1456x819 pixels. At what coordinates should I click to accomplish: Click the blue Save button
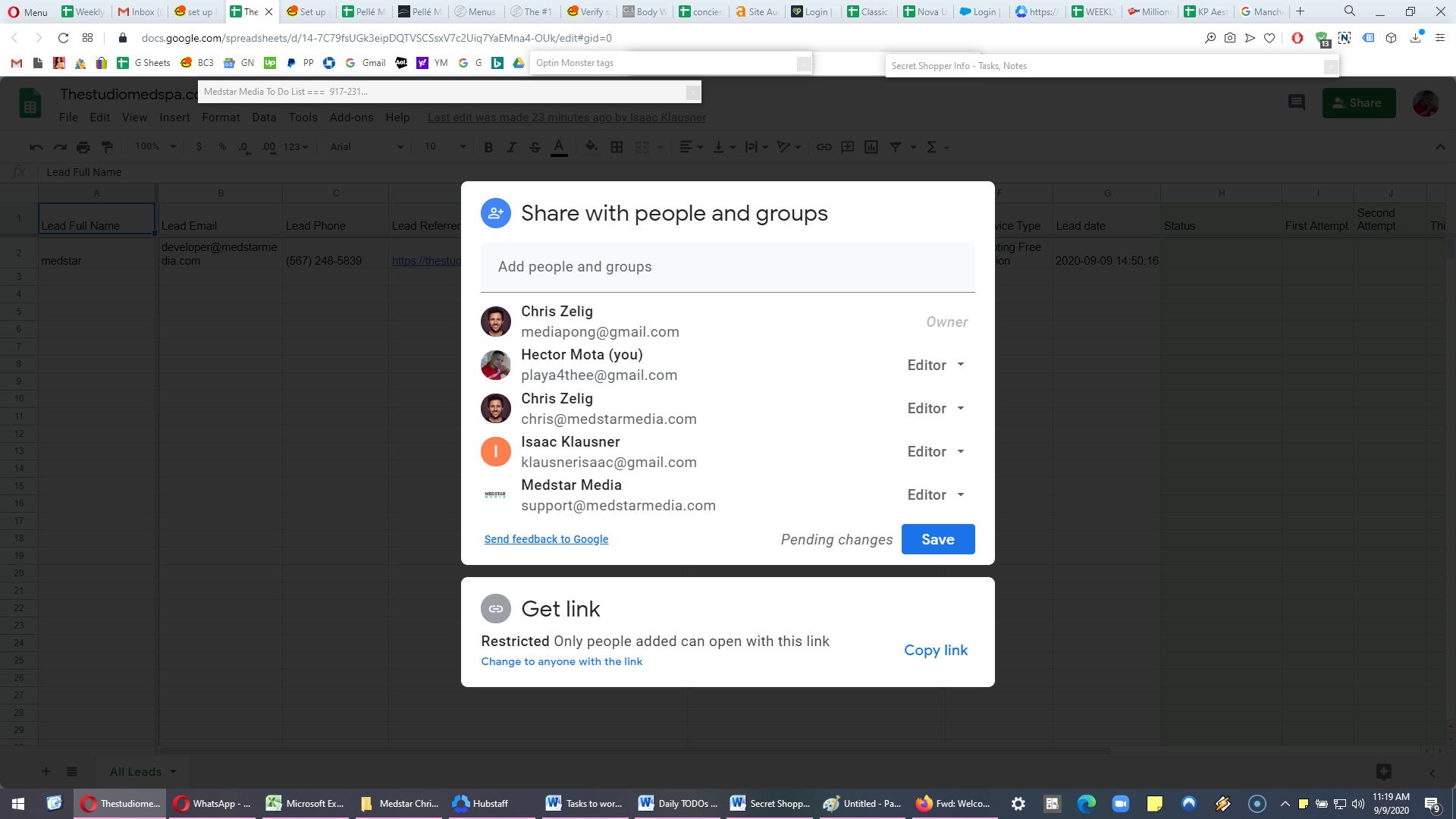coord(938,539)
